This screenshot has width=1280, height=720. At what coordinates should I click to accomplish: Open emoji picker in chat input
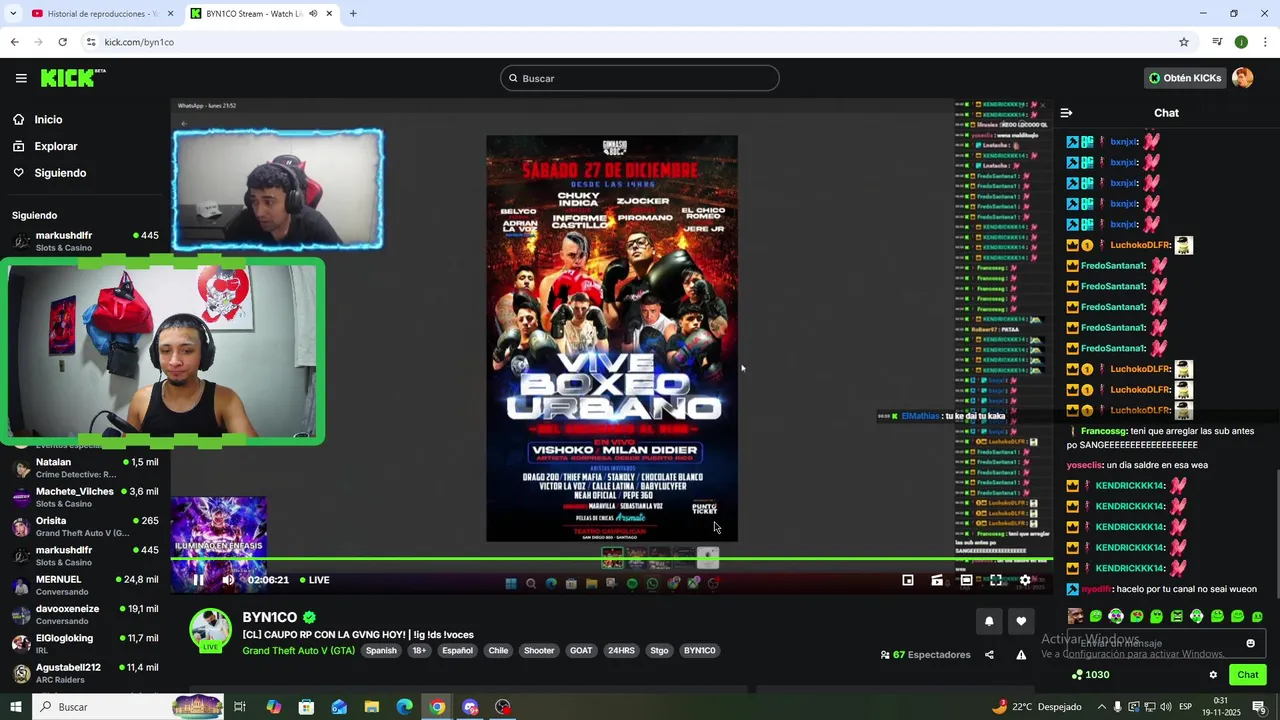coord(1250,643)
